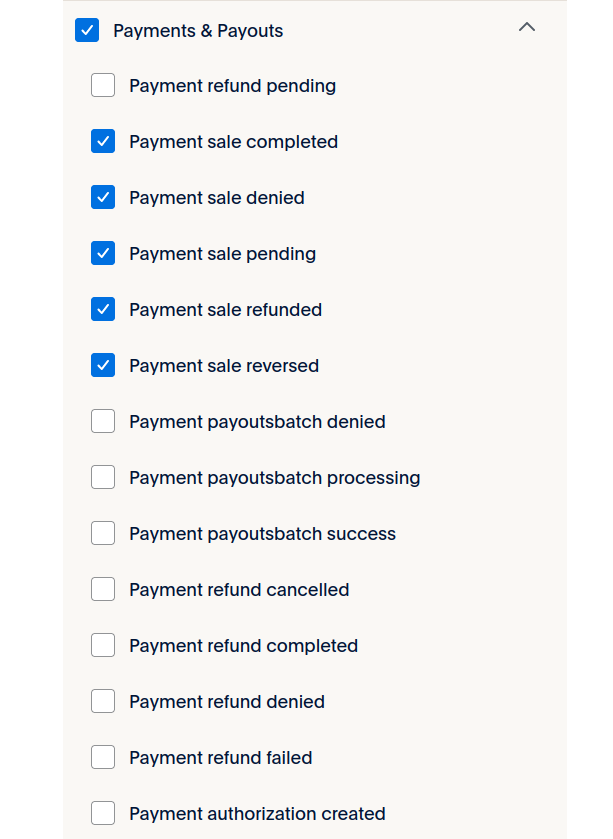Select Payment authorization created checkbox
Viewport: 613px width, 839px height.
pos(103,814)
